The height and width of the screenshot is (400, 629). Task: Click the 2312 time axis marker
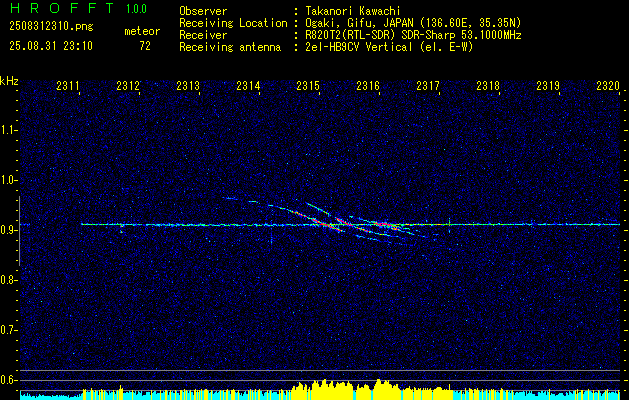pyautogui.click(x=128, y=85)
